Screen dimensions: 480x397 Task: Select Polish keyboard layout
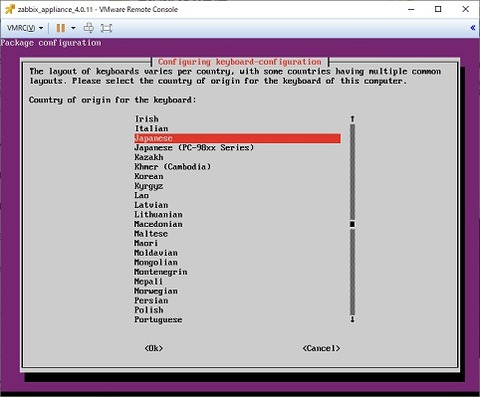[x=149, y=310]
